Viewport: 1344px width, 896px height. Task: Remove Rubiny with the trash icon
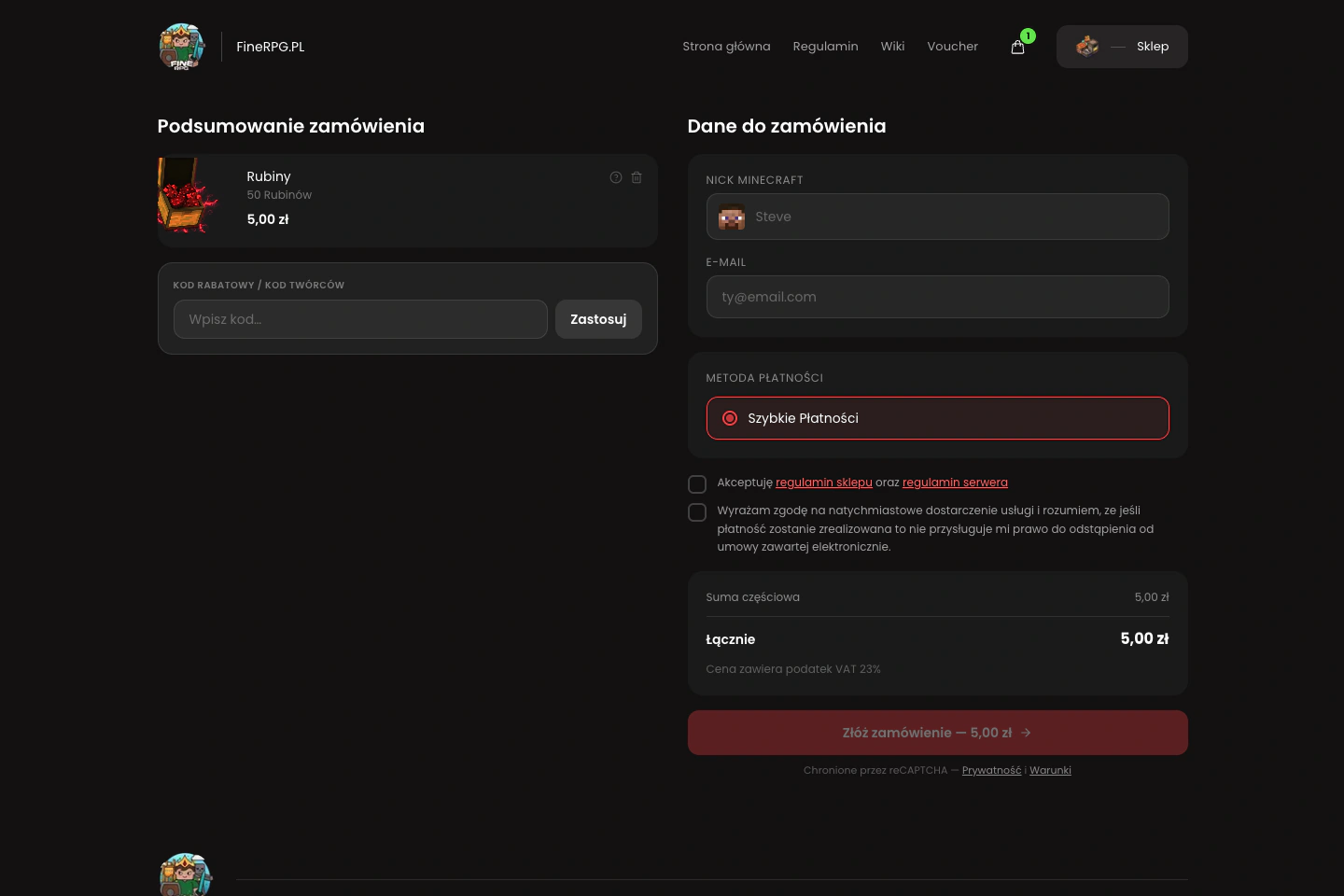point(637,177)
